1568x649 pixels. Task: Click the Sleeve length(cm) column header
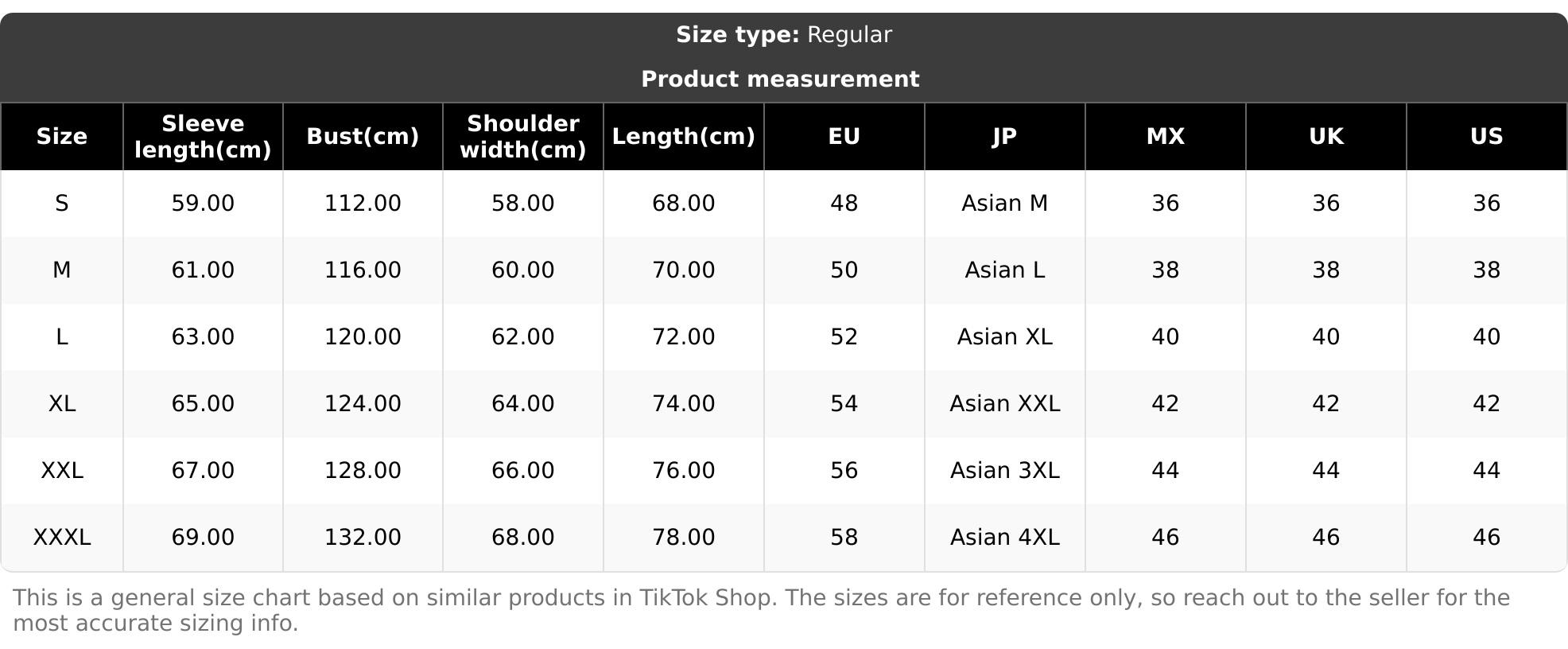(203, 137)
